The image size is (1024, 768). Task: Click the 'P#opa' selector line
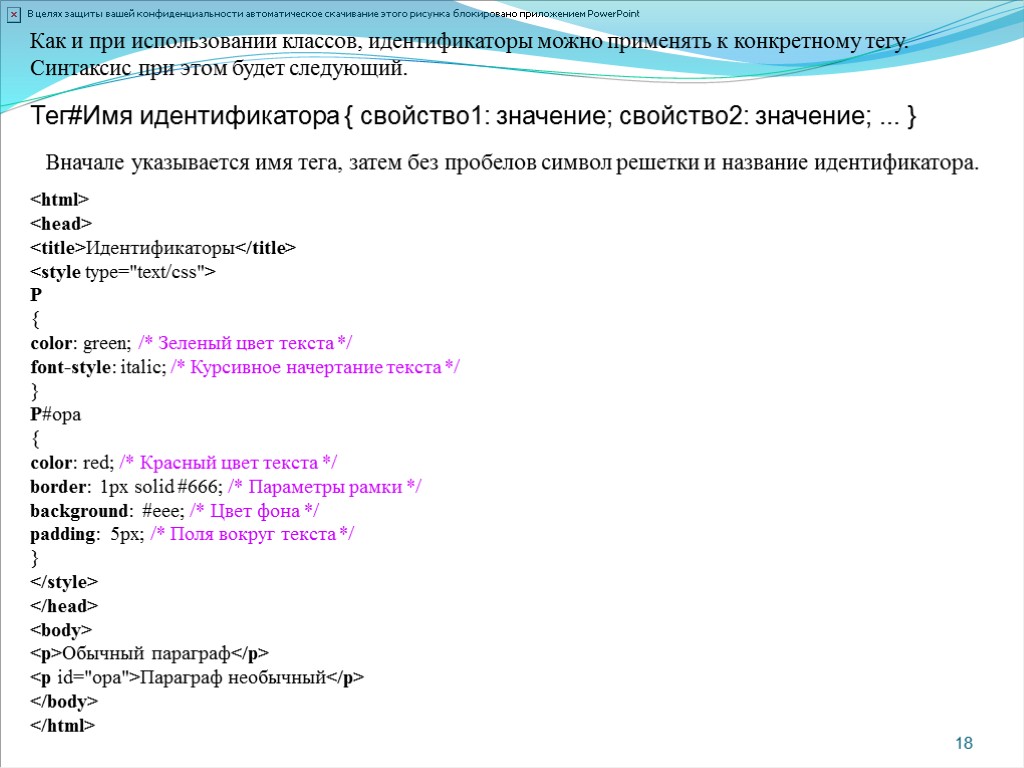(56, 415)
